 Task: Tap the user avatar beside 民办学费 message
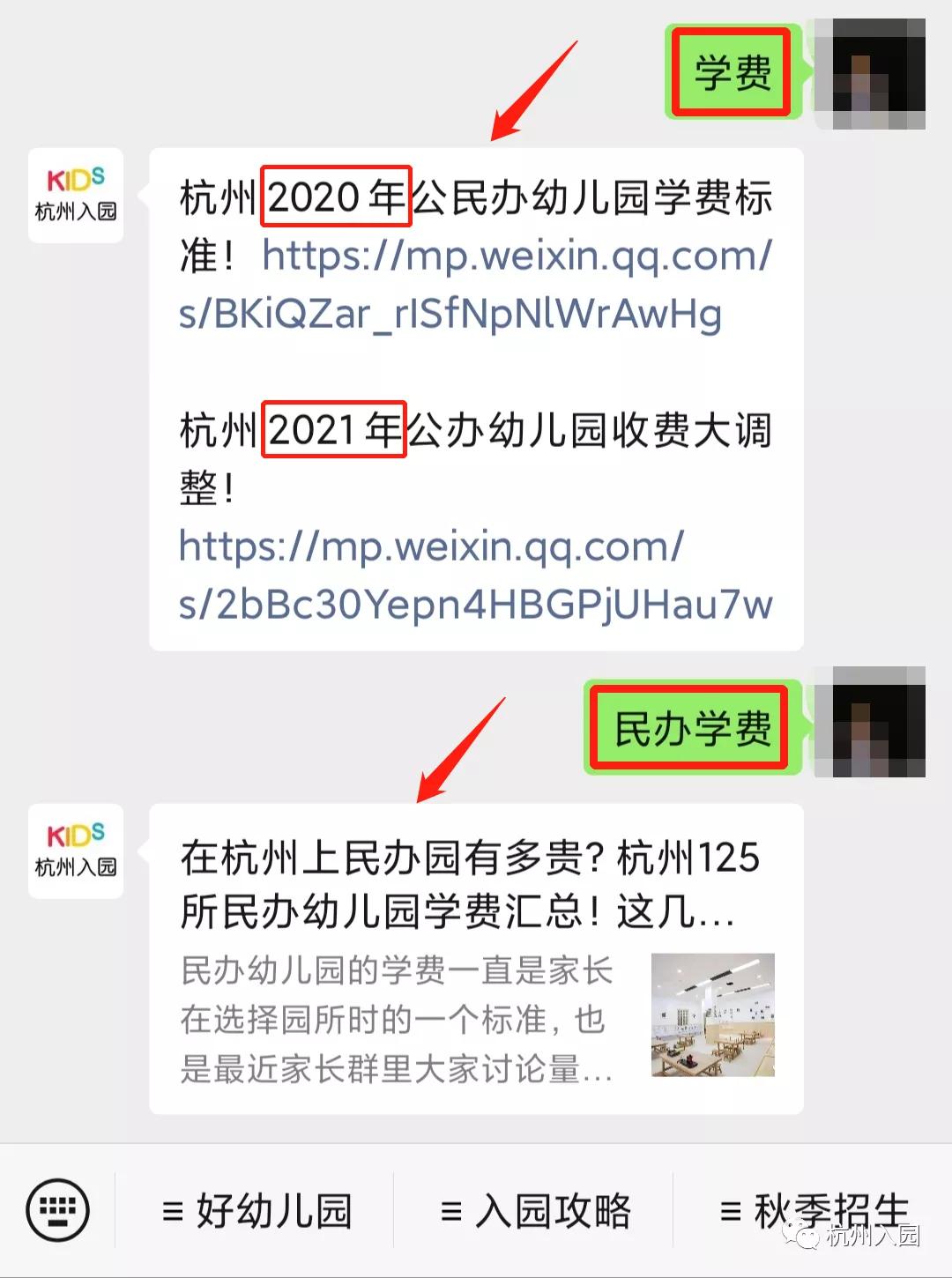(x=869, y=722)
